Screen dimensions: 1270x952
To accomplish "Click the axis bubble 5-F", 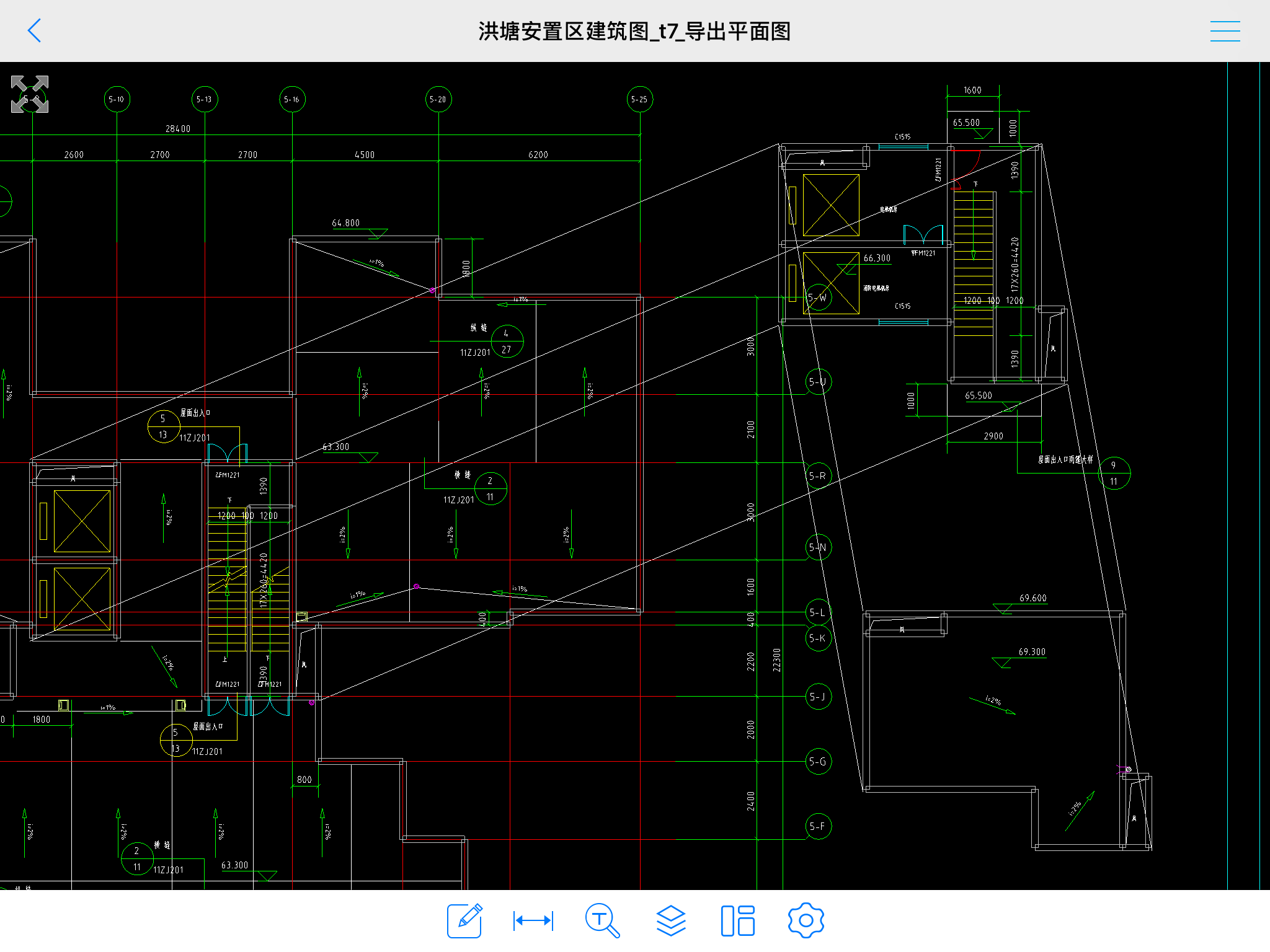I will click(x=819, y=826).
